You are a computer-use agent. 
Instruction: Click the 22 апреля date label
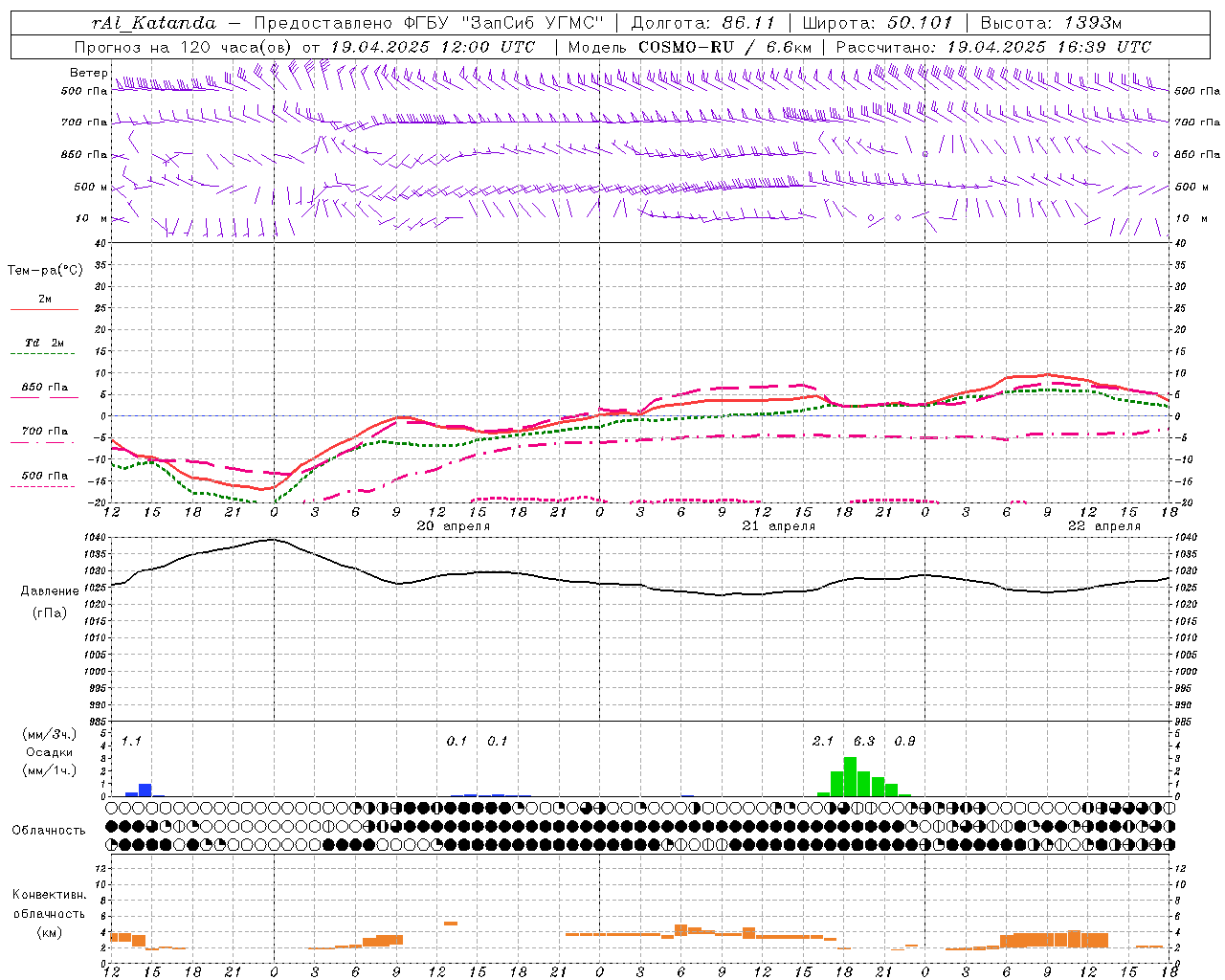click(1104, 525)
